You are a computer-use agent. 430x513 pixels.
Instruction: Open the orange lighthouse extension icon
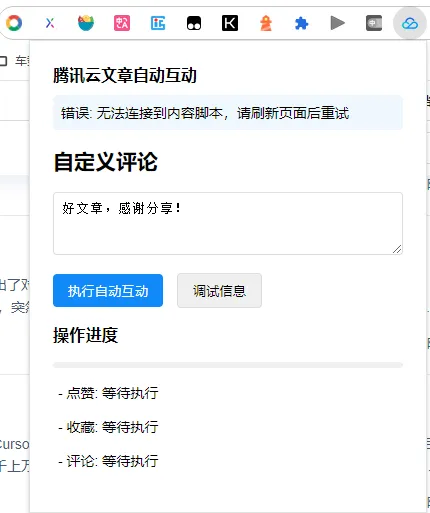click(x=266, y=23)
